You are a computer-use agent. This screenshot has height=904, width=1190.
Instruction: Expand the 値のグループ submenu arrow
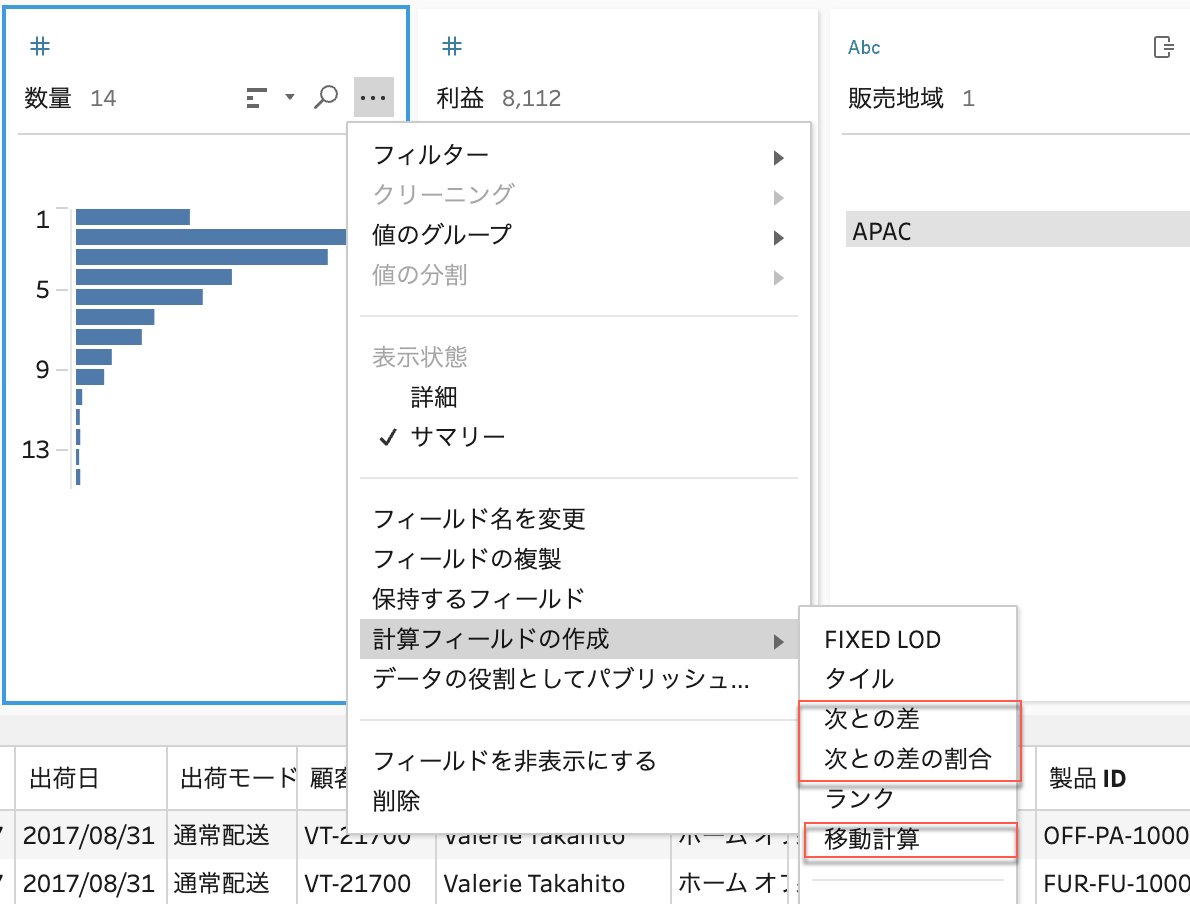778,238
